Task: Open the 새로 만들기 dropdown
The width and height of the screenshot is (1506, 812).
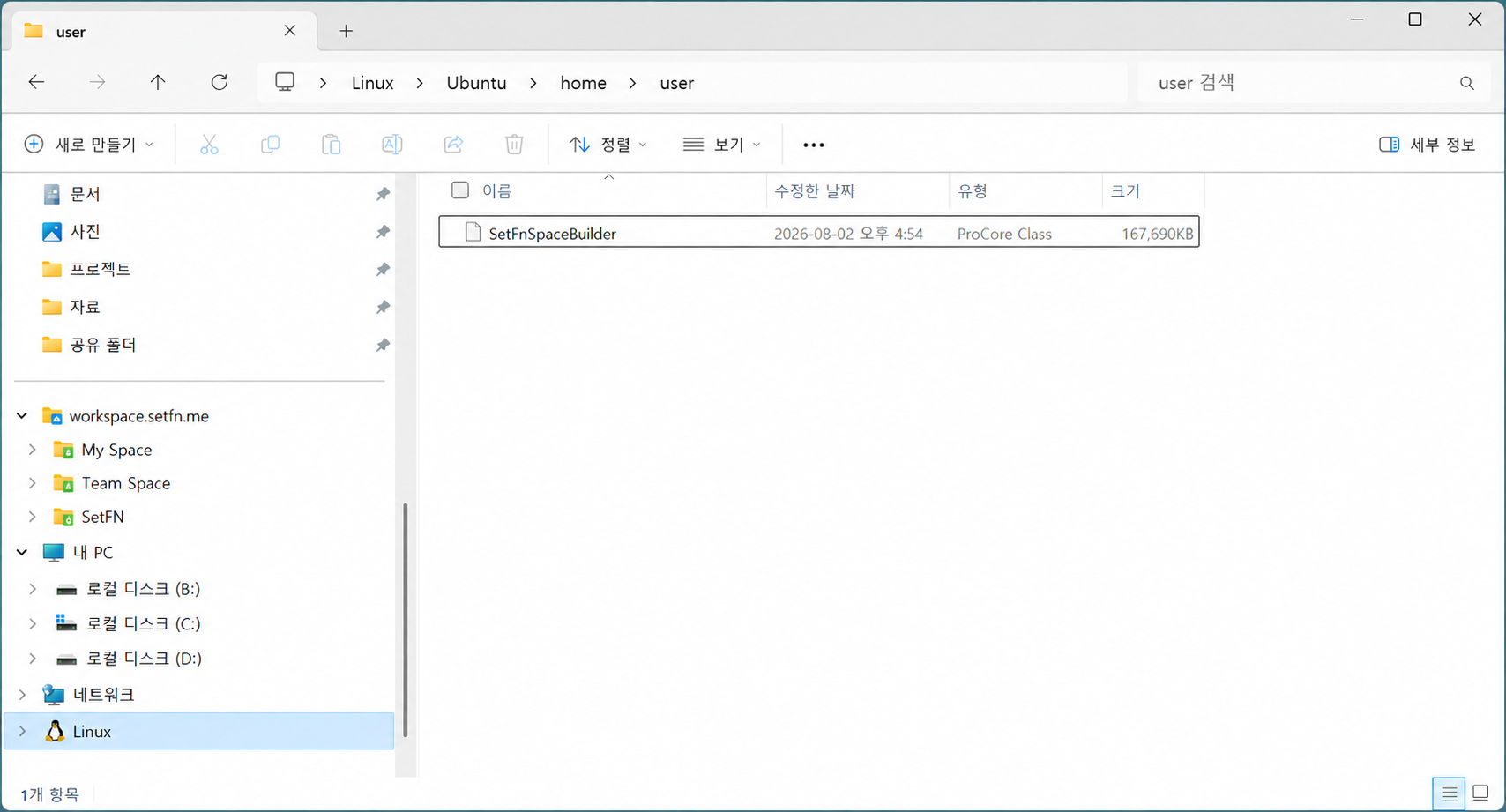Action: (x=89, y=145)
